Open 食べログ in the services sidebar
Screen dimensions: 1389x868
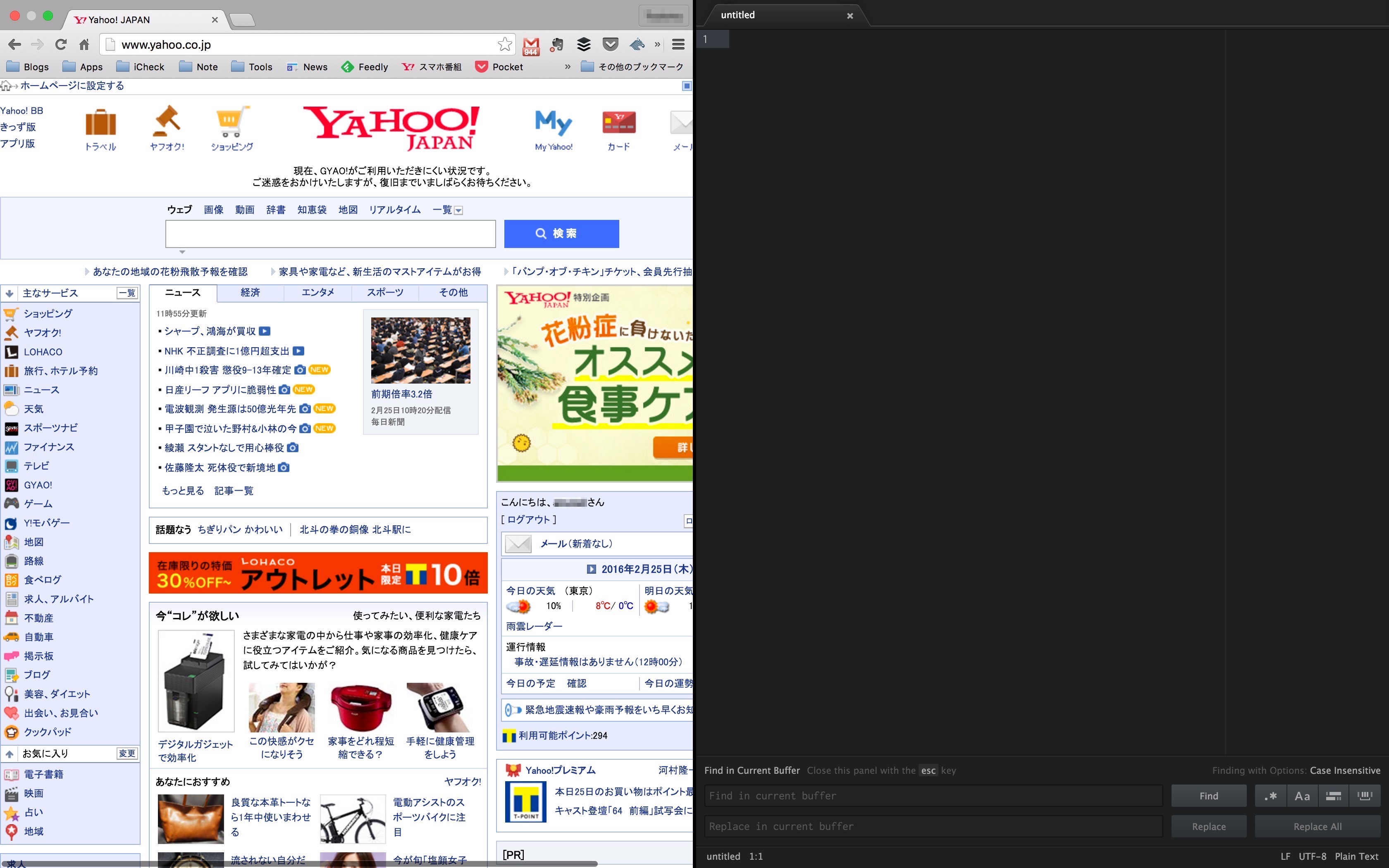tap(43, 580)
